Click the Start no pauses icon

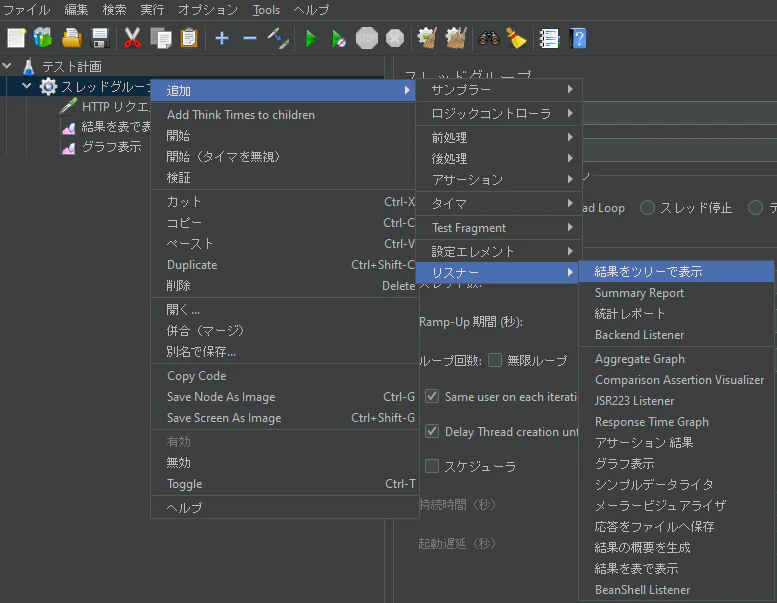338,38
